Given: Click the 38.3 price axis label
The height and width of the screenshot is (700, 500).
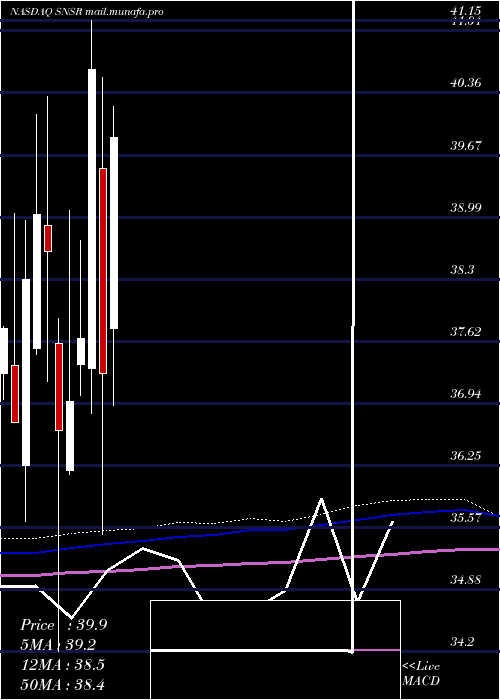Looking at the screenshot, I should [x=462, y=270].
